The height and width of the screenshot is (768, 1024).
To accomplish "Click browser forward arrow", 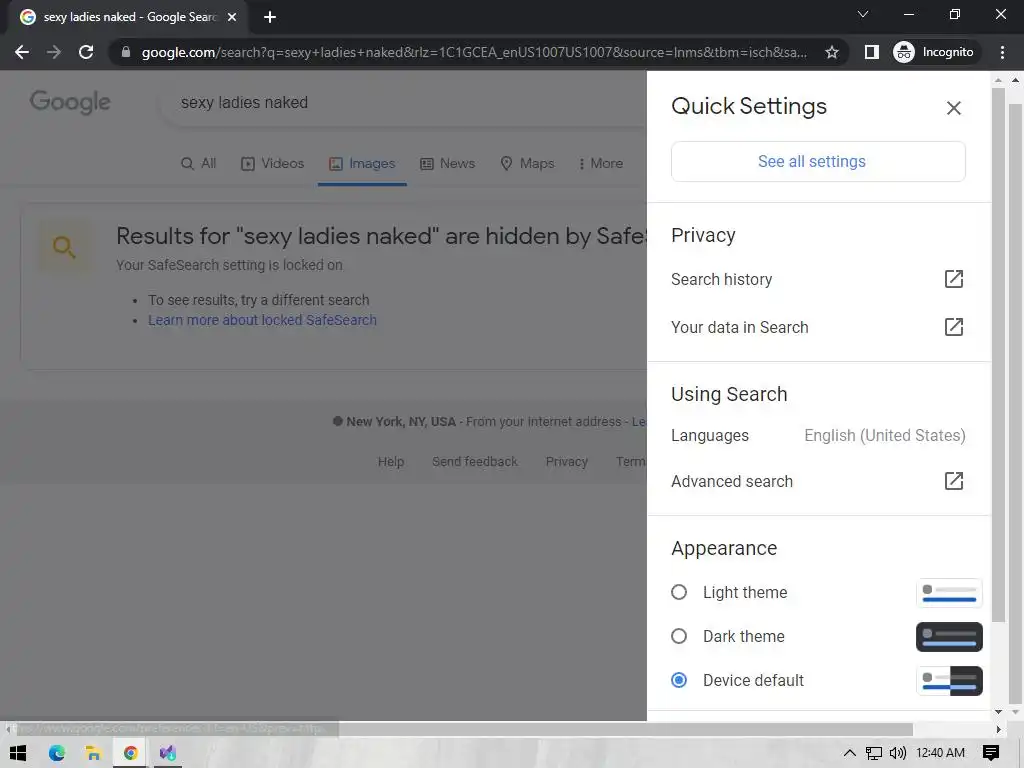I will (x=54, y=52).
